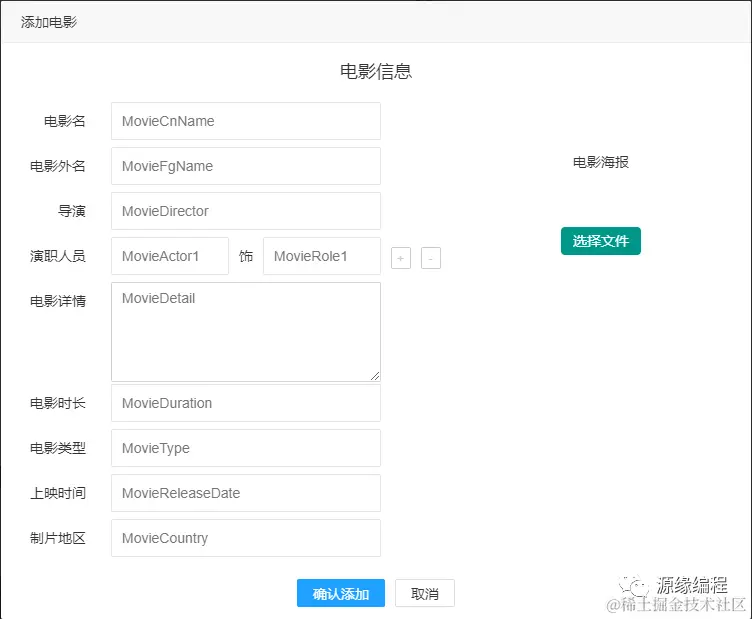Viewport: 752px width, 619px height.
Task: Confirm with the 确认添加 button
Action: (341, 593)
